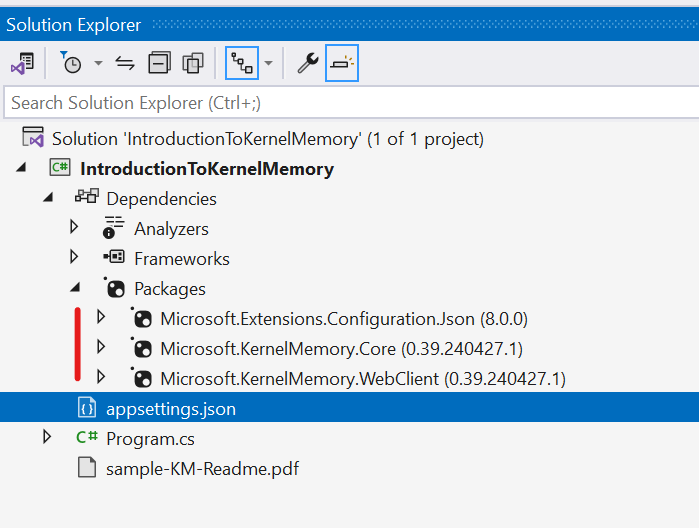Open Properties via the wrench icon

click(308, 64)
